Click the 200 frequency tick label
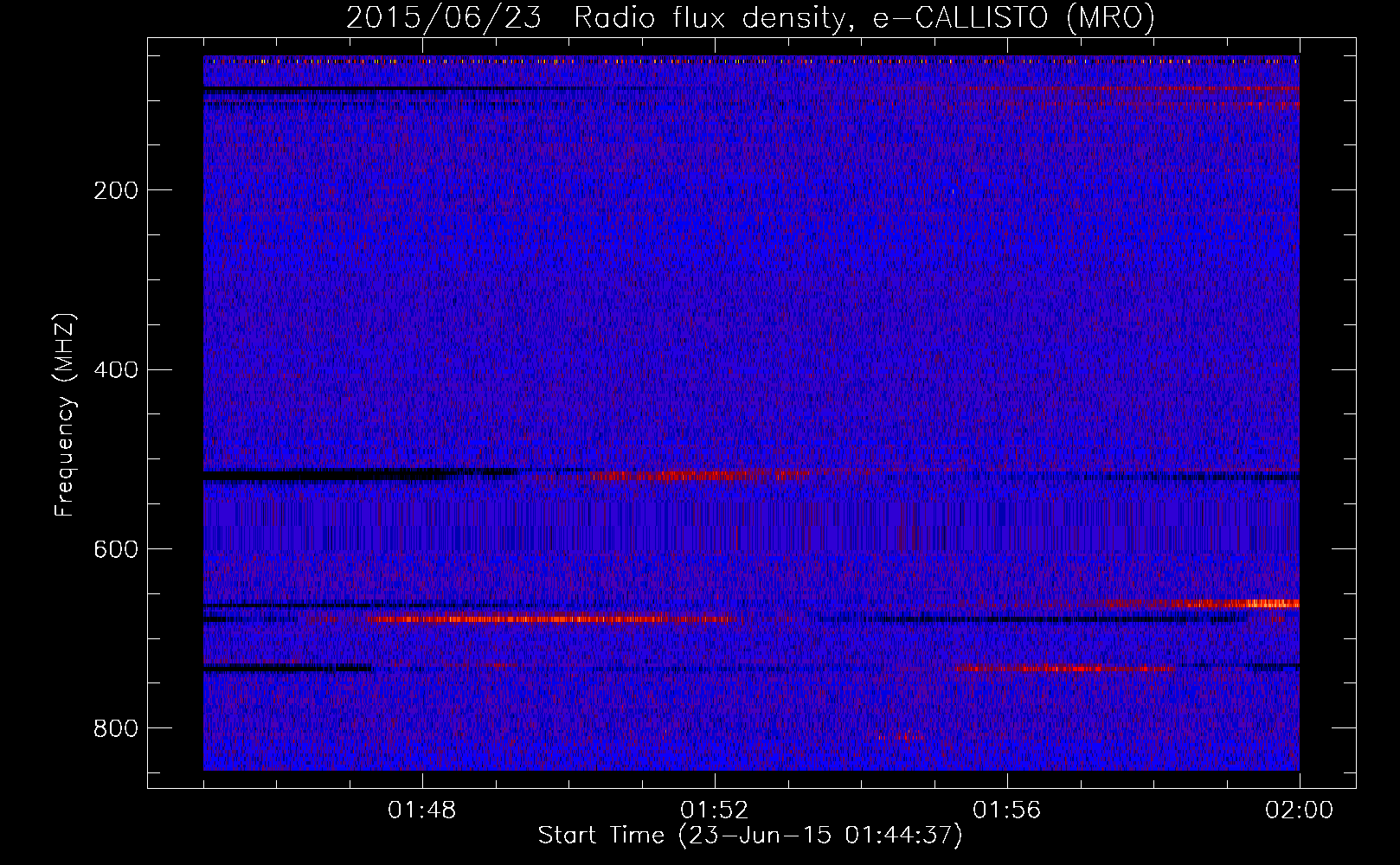 (116, 190)
